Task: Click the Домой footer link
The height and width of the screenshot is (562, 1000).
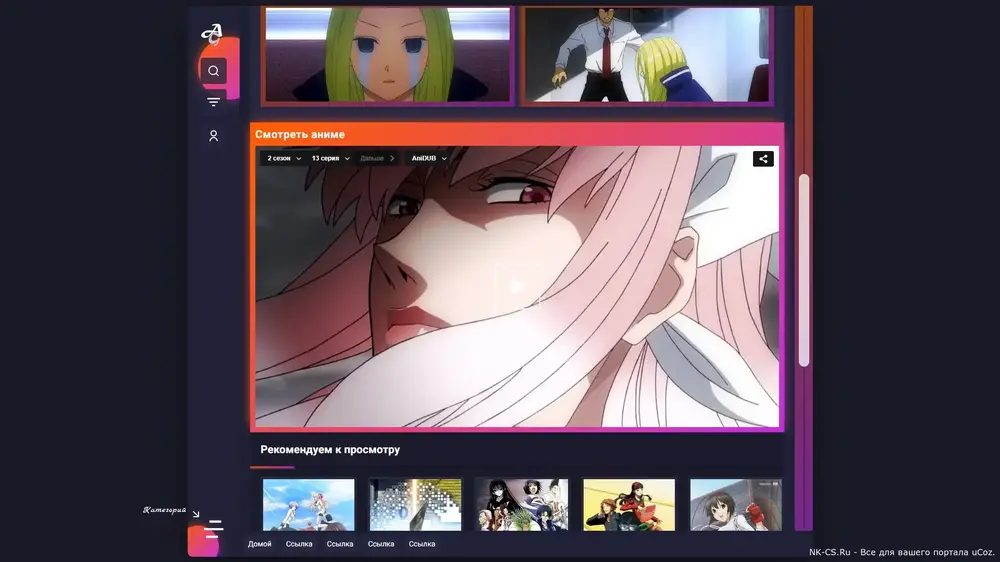Action: (x=260, y=544)
